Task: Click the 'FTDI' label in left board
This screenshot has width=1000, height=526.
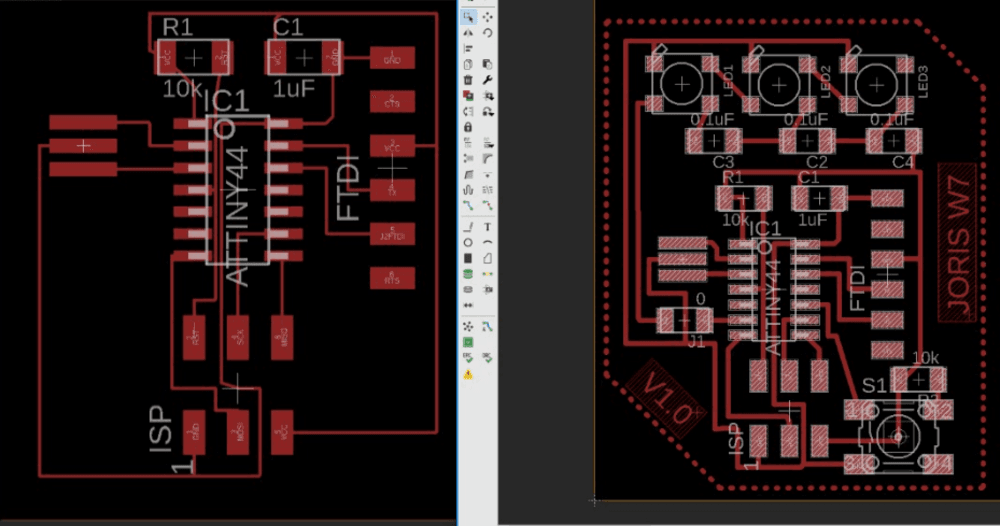Action: coord(349,188)
